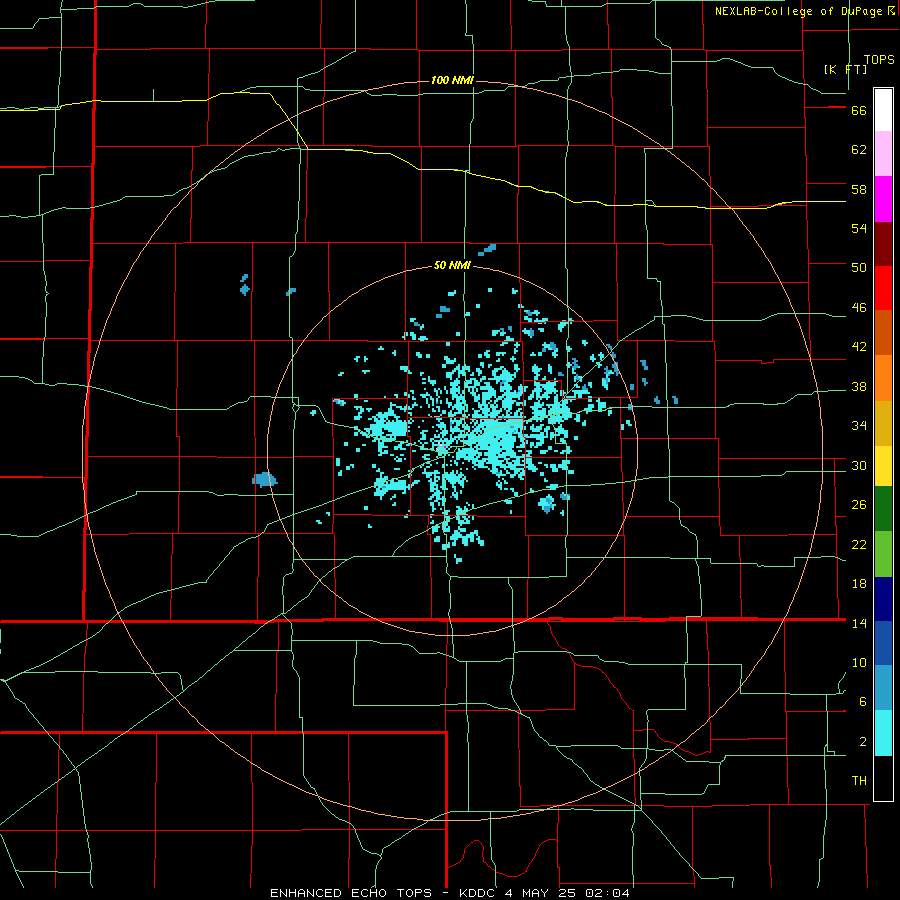Click the 30 value on the scale

[x=859, y=465]
